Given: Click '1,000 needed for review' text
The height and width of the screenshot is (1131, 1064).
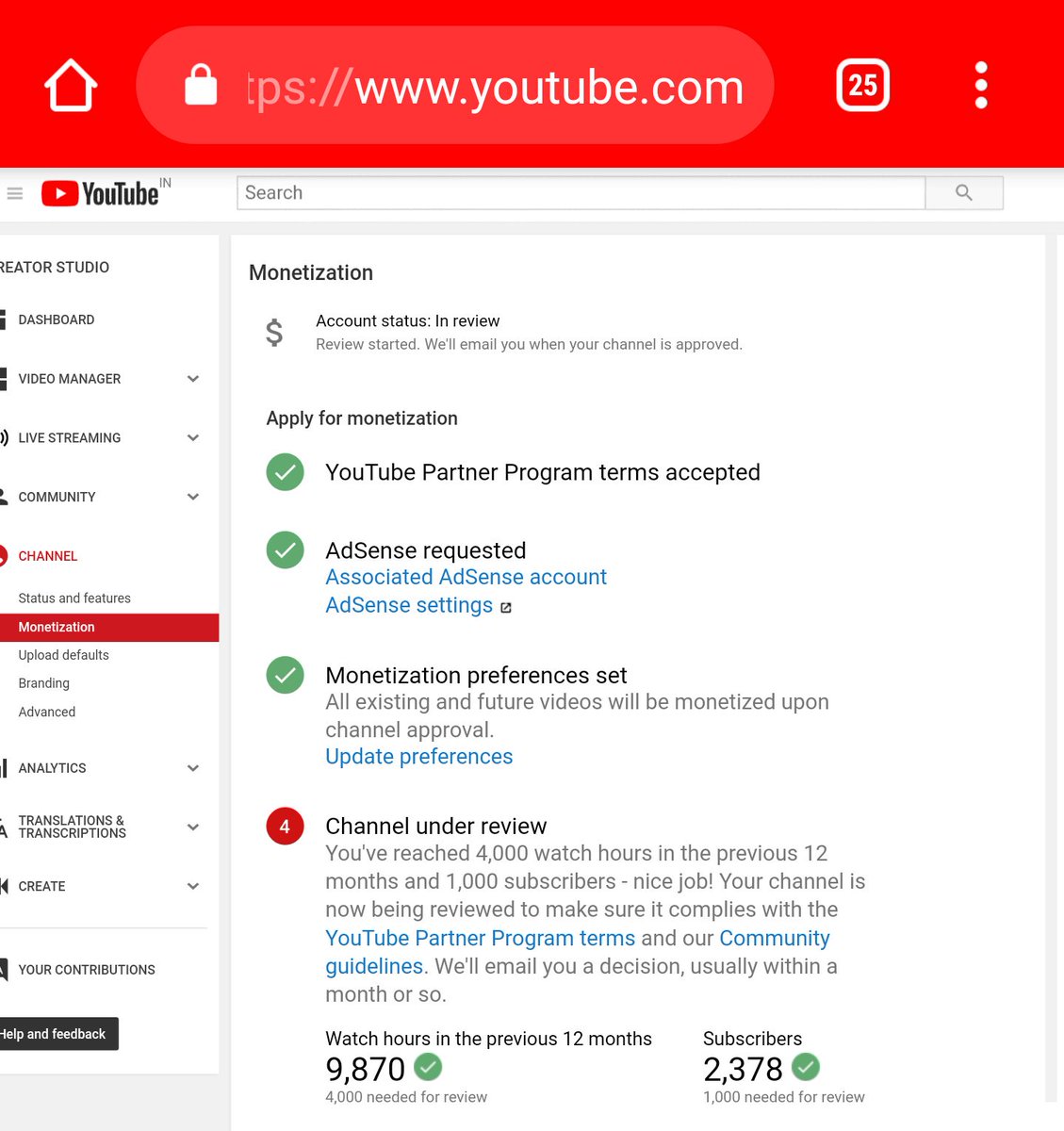Looking at the screenshot, I should [784, 1097].
